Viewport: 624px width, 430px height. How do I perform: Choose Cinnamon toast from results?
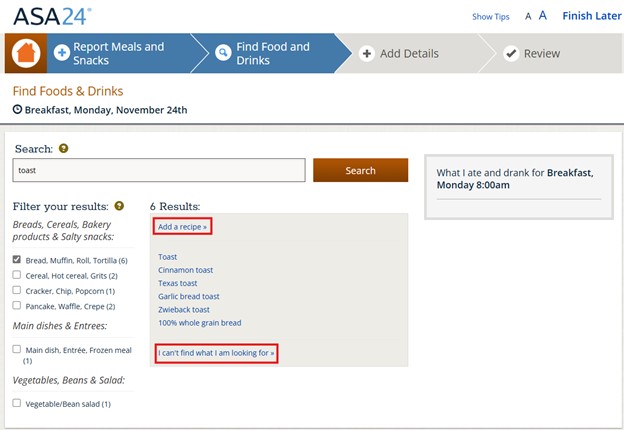185,270
